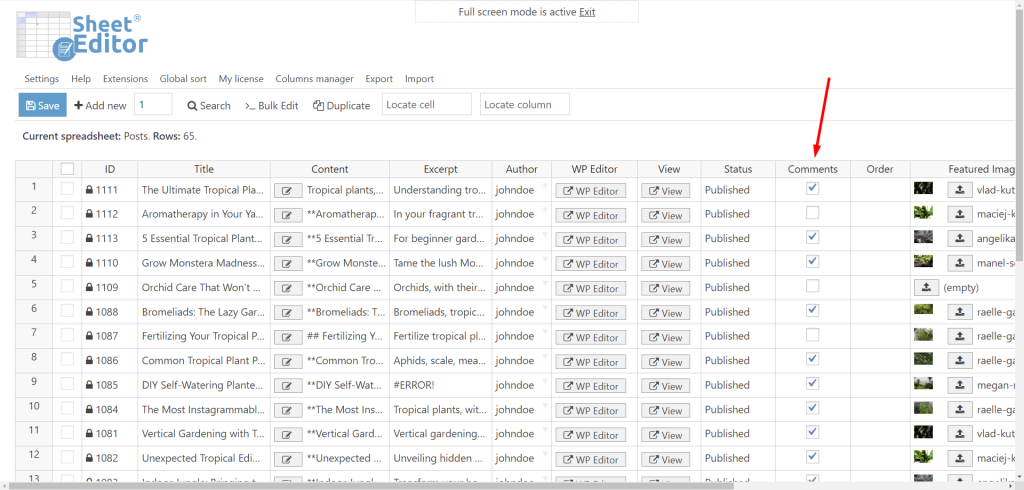Disable comments for post 1113
The width and height of the screenshot is (1024, 490).
(812, 237)
